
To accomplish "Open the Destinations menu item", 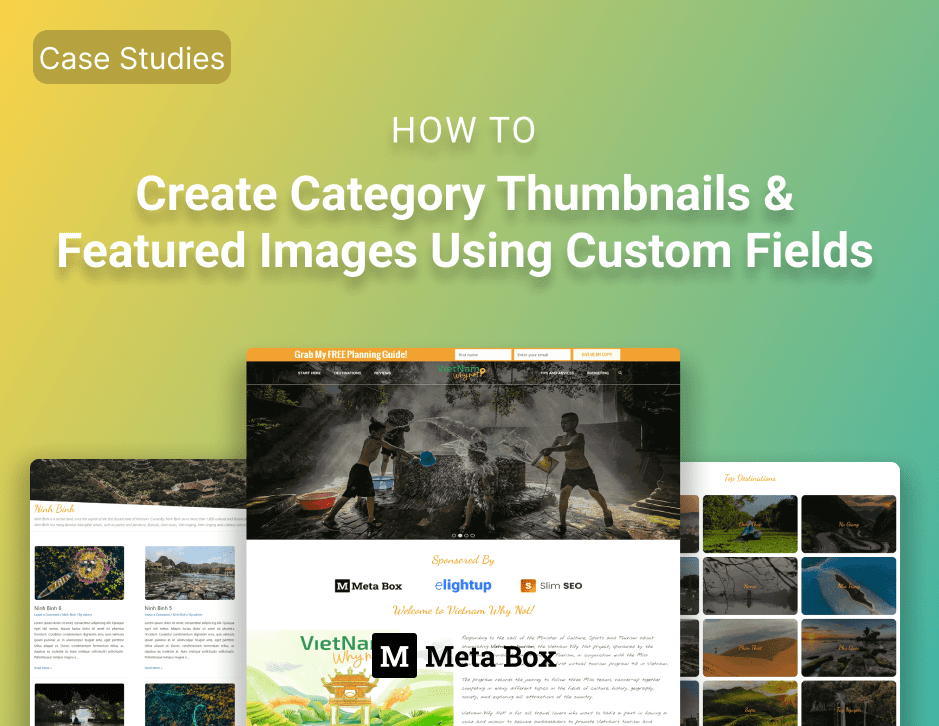I will point(348,373).
